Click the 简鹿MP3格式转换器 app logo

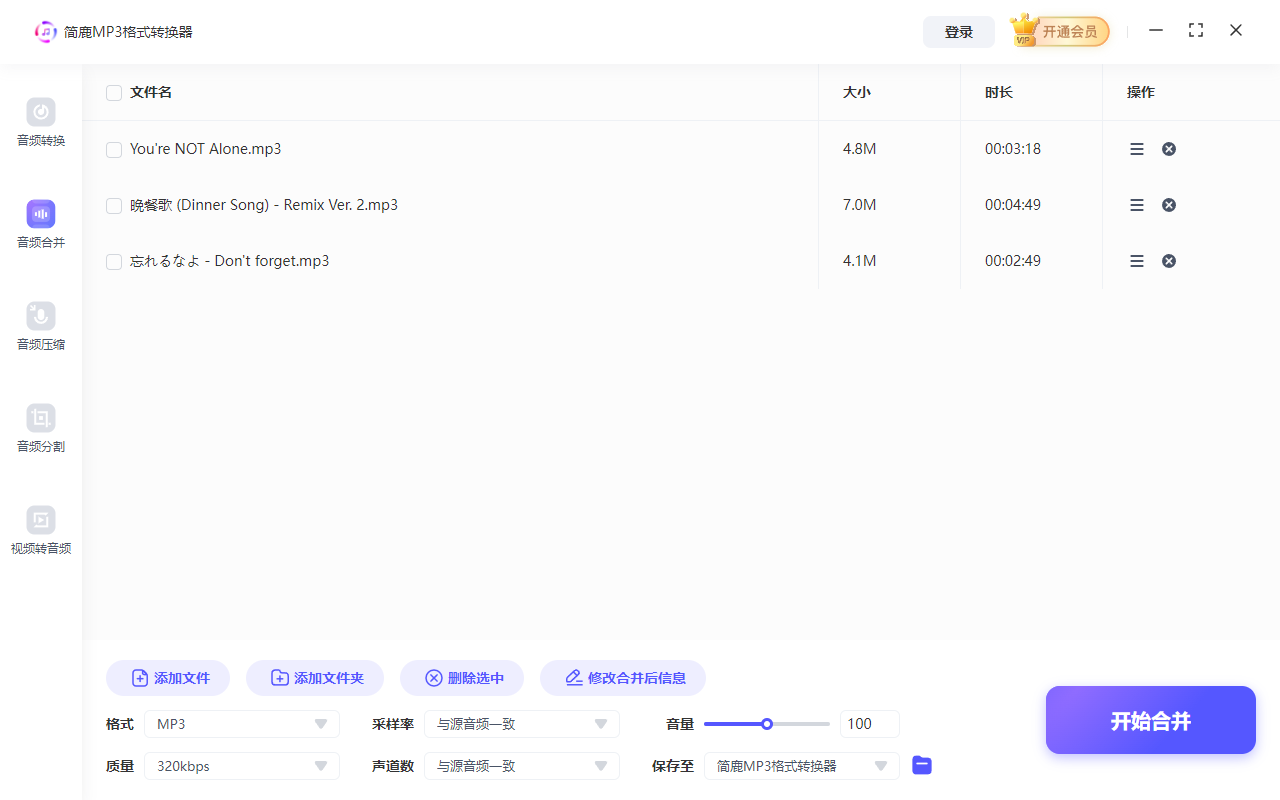[46, 31]
